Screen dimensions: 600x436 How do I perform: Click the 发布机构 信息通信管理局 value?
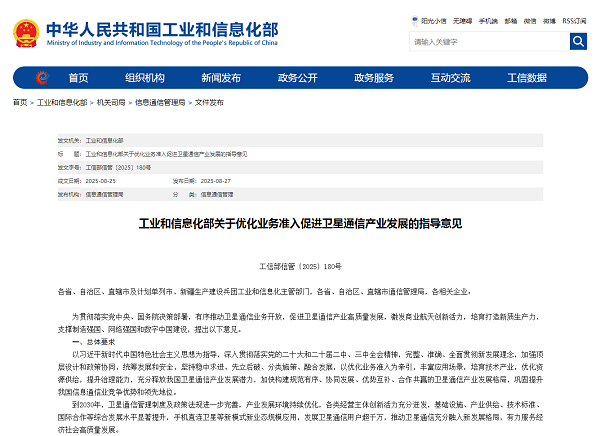104,194
